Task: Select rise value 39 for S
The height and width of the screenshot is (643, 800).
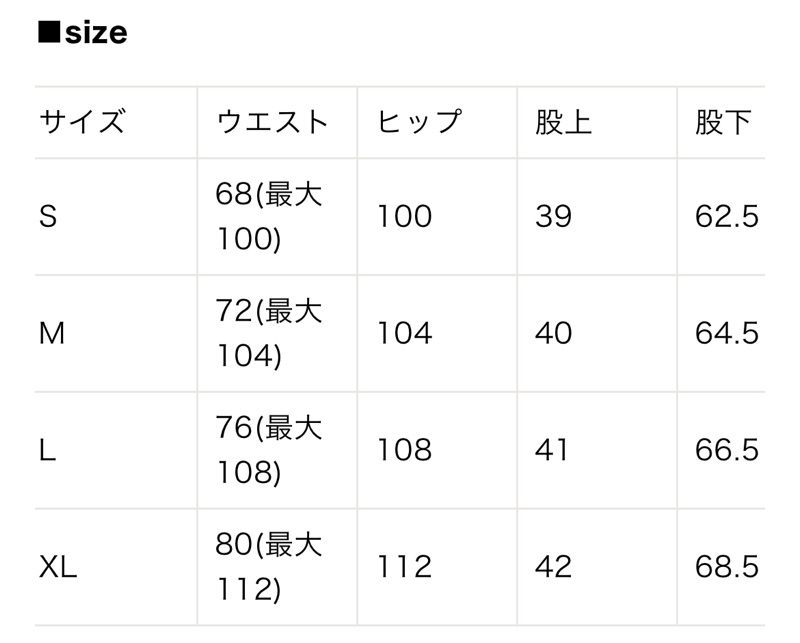Action: coord(554,216)
